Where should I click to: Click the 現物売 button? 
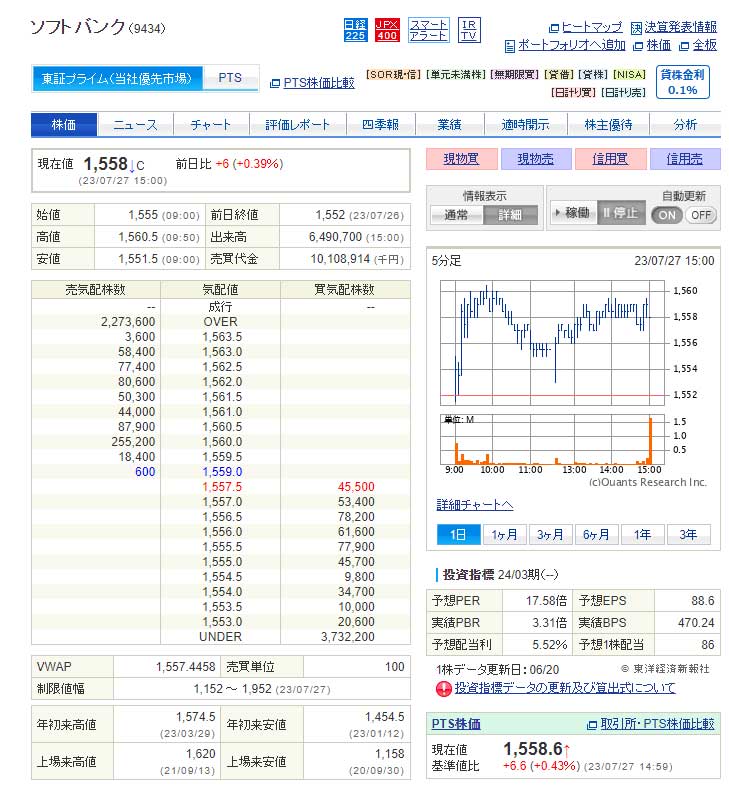click(x=536, y=159)
